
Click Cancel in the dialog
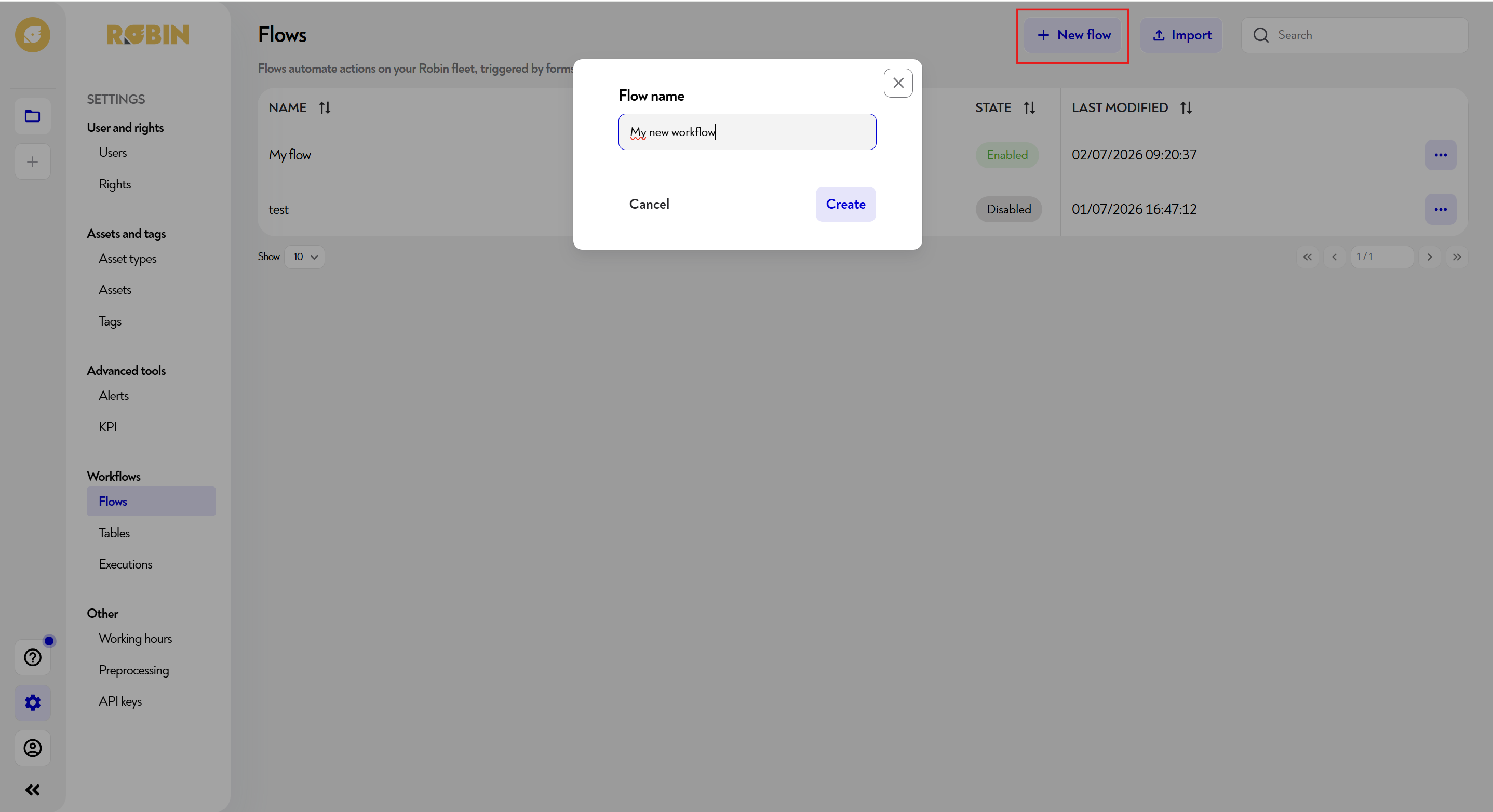(649, 204)
